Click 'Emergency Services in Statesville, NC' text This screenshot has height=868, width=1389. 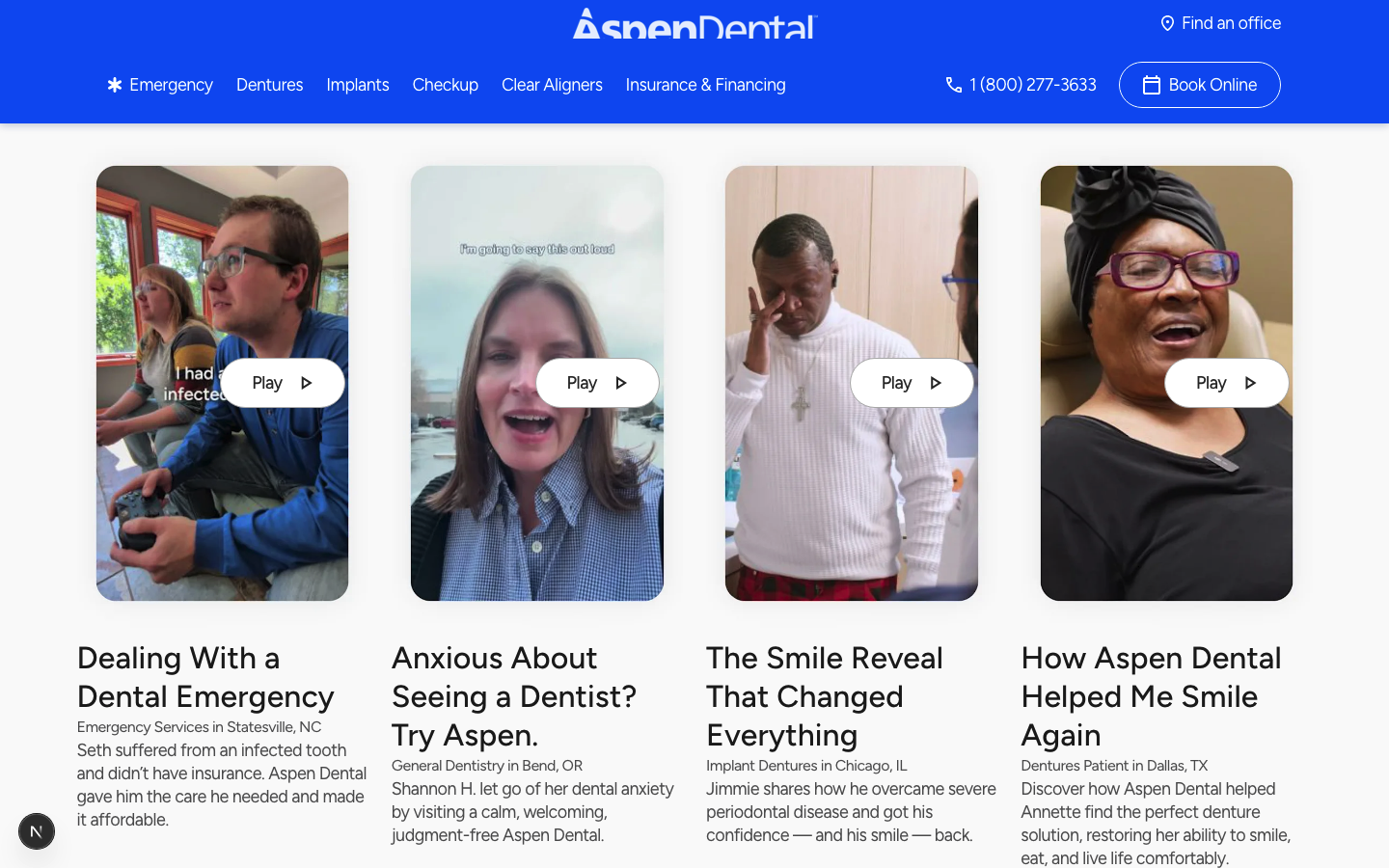click(199, 727)
